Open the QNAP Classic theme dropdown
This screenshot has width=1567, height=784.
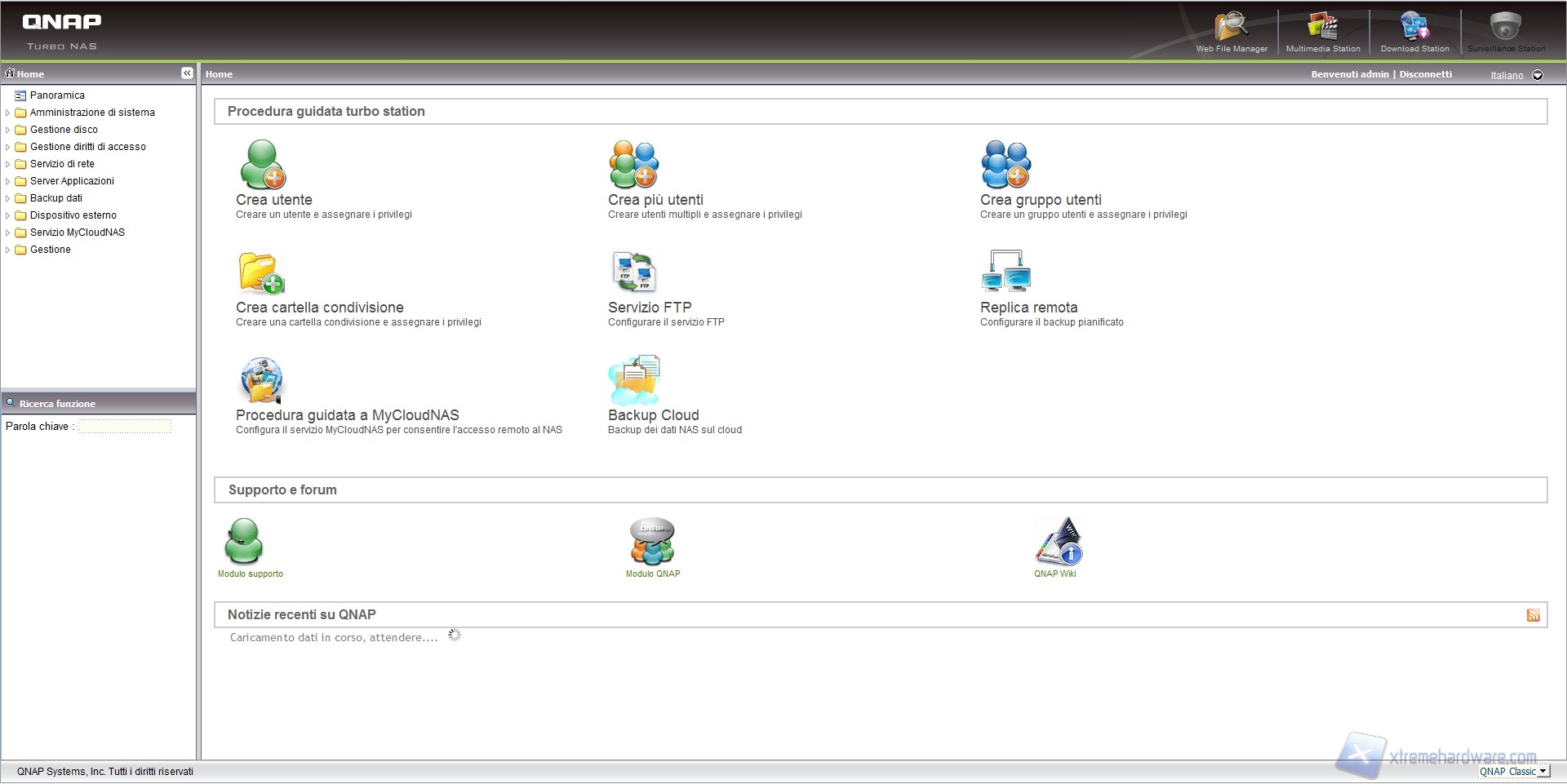coord(1543,771)
